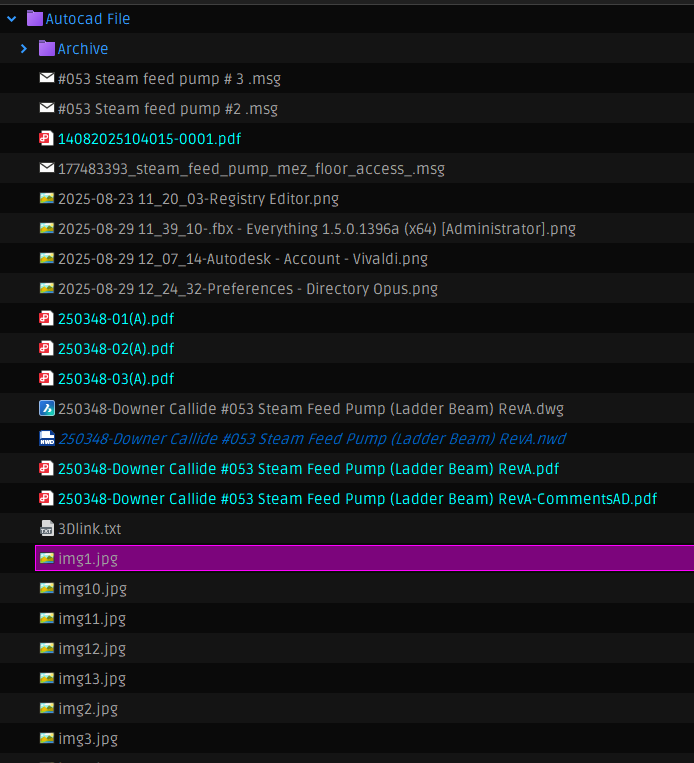Image resolution: width=694 pixels, height=763 pixels.
Task: Select file name img12.jpg
Action: coord(92,649)
